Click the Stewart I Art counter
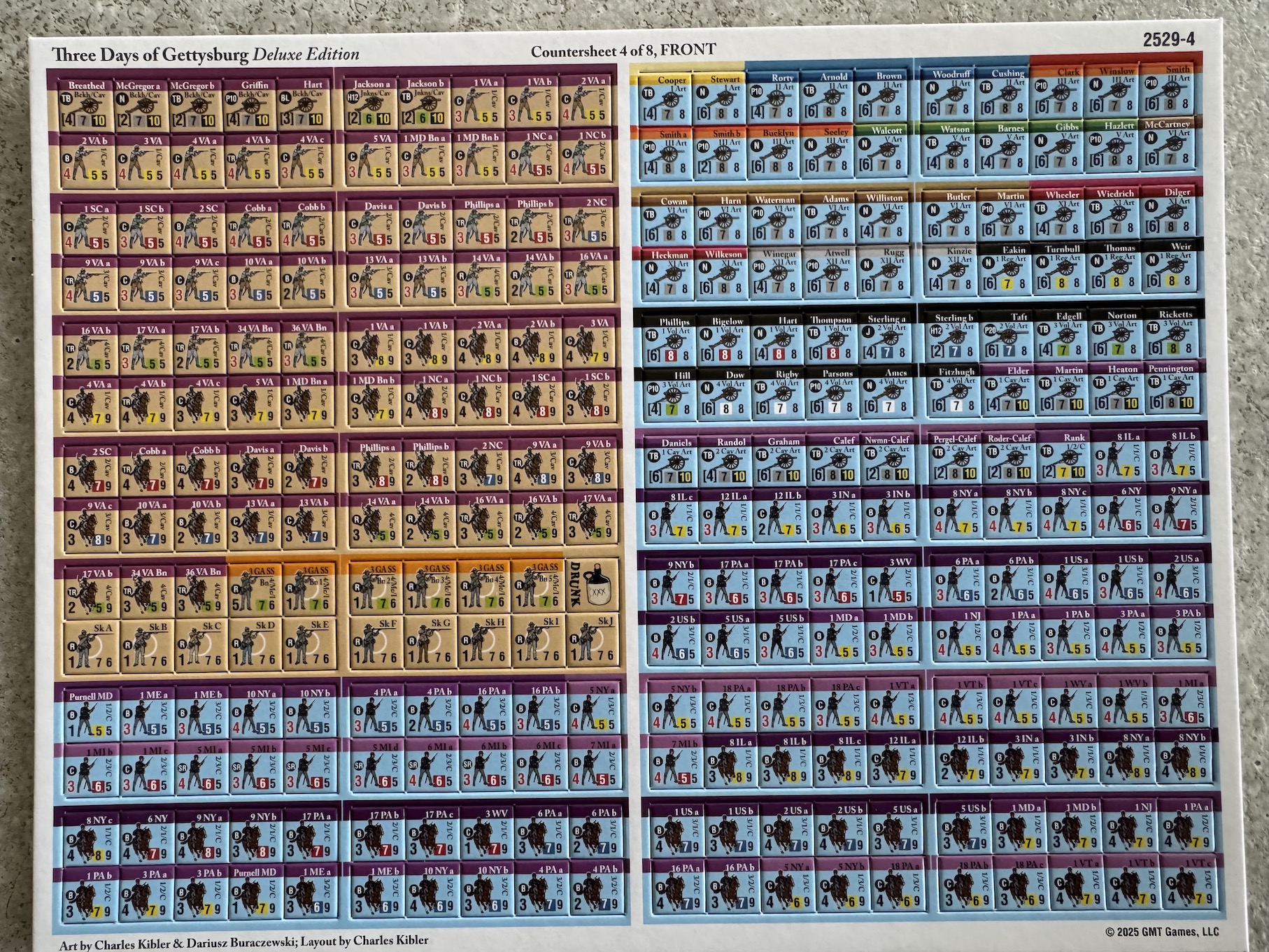The width and height of the screenshot is (1269, 952). point(719,98)
